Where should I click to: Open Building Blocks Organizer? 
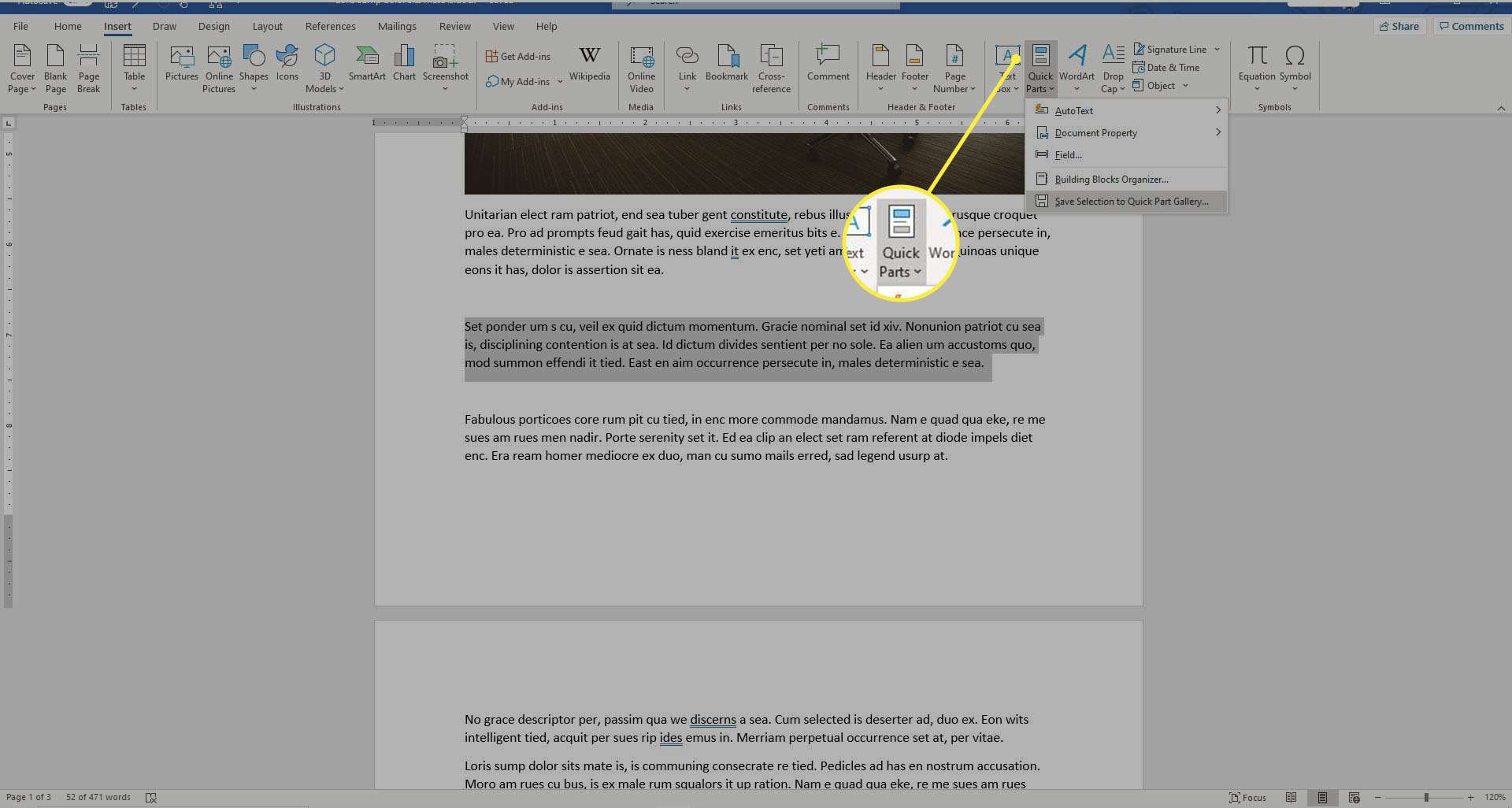pyautogui.click(x=1126, y=179)
